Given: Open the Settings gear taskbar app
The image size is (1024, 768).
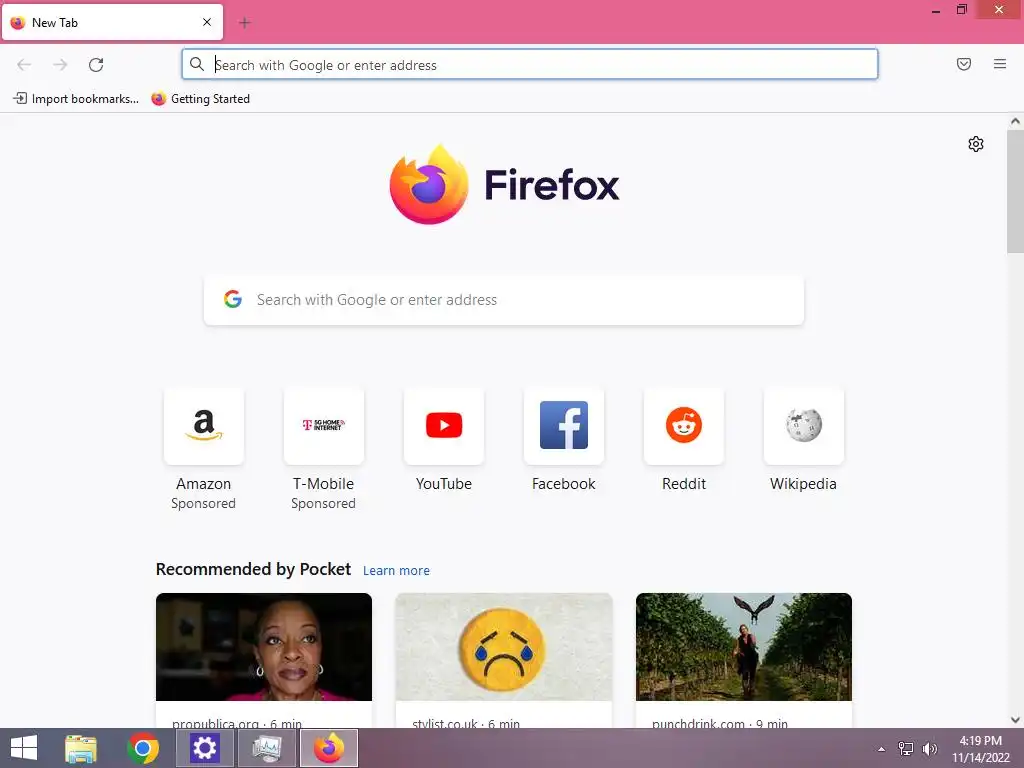Looking at the screenshot, I should pyautogui.click(x=204, y=748).
